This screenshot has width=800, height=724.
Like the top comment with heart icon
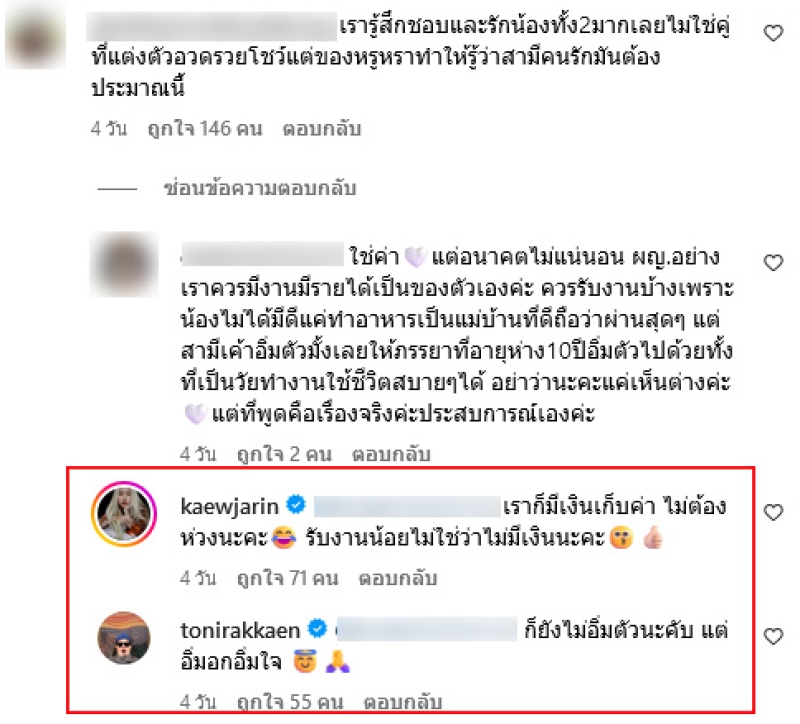pyautogui.click(x=773, y=33)
